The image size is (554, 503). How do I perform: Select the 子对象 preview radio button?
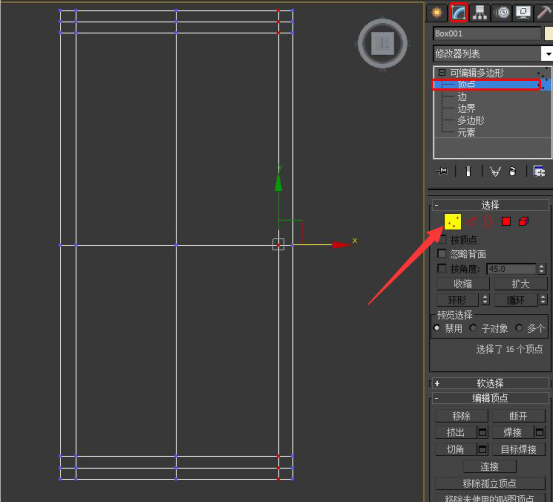473,328
